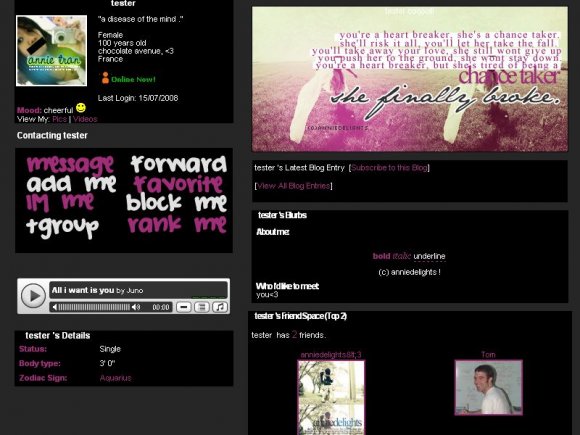Click the yellow smiley mood icon
This screenshot has width=580, height=435.
81,108
